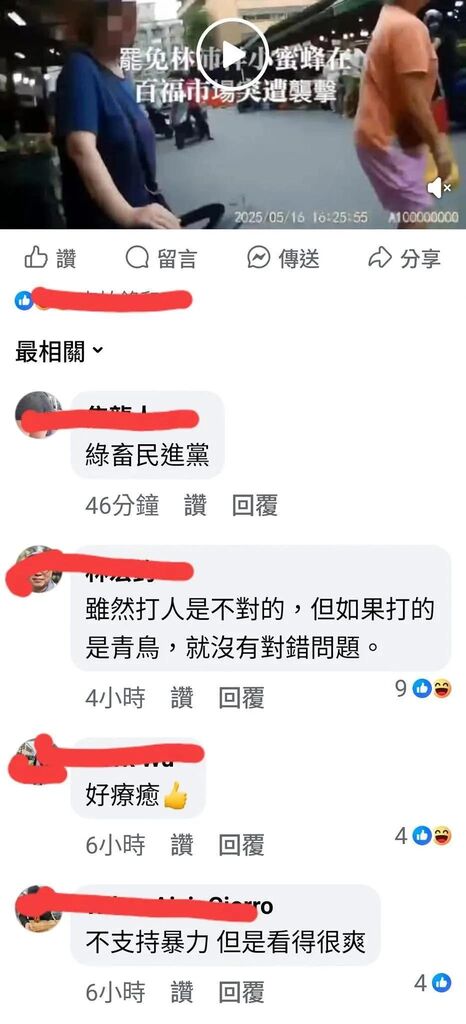This screenshot has width=466, height=1024.
Task: Tap the thumbs-up 讚 icon under video
Action: point(35,258)
